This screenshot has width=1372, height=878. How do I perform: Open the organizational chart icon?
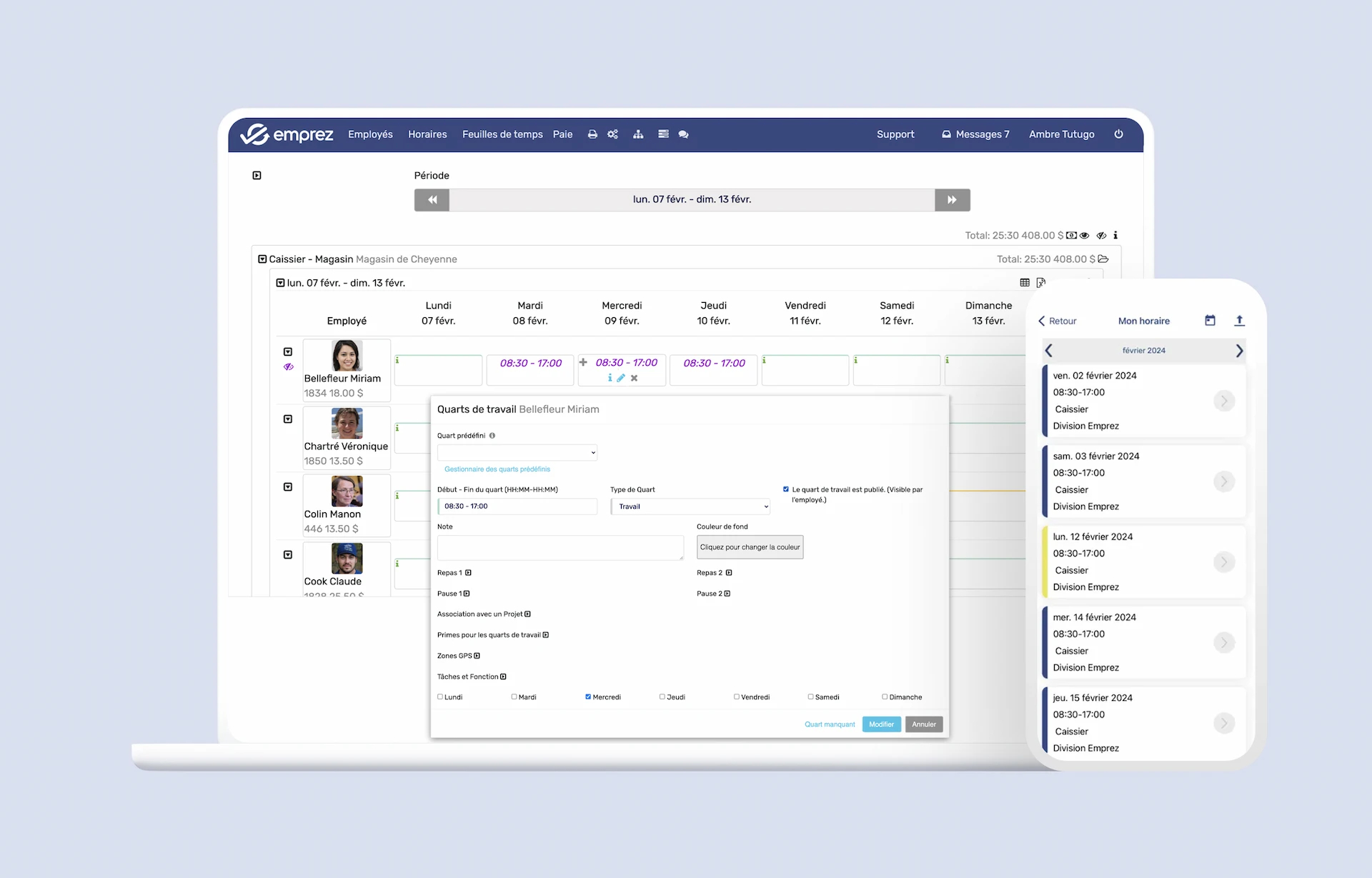tap(638, 134)
